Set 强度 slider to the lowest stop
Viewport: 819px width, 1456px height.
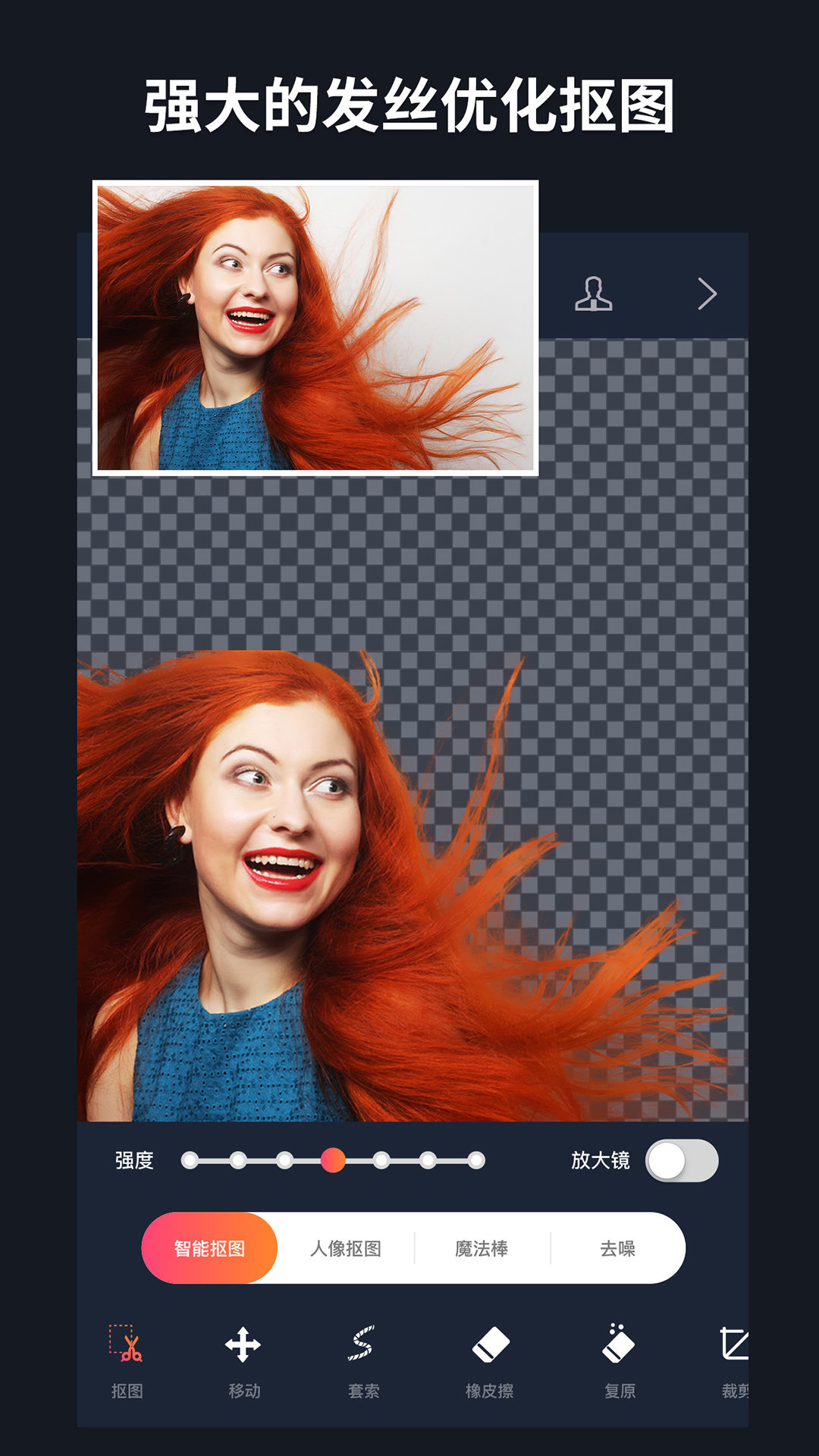[x=190, y=1160]
